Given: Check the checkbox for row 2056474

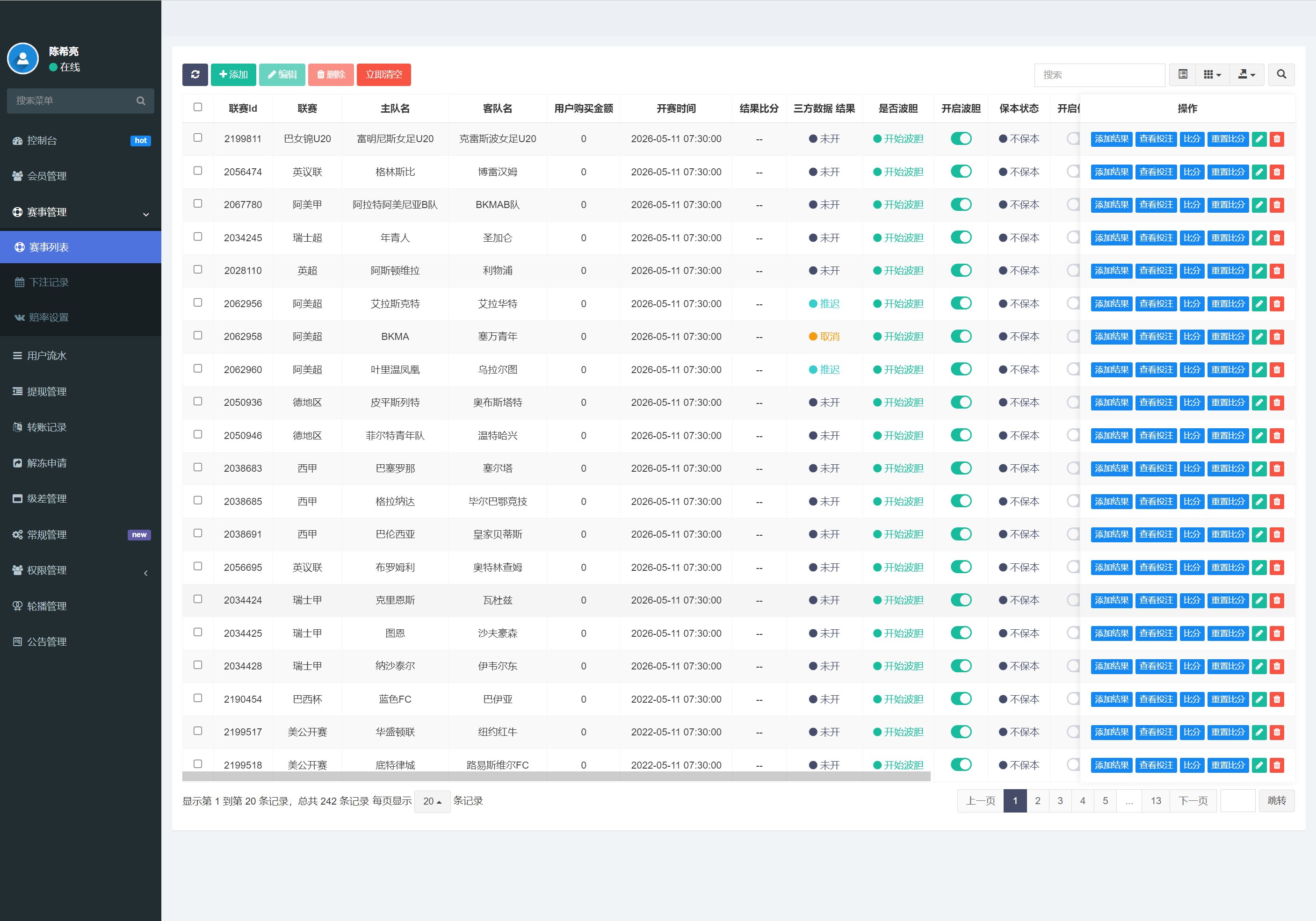Looking at the screenshot, I should 198,171.
